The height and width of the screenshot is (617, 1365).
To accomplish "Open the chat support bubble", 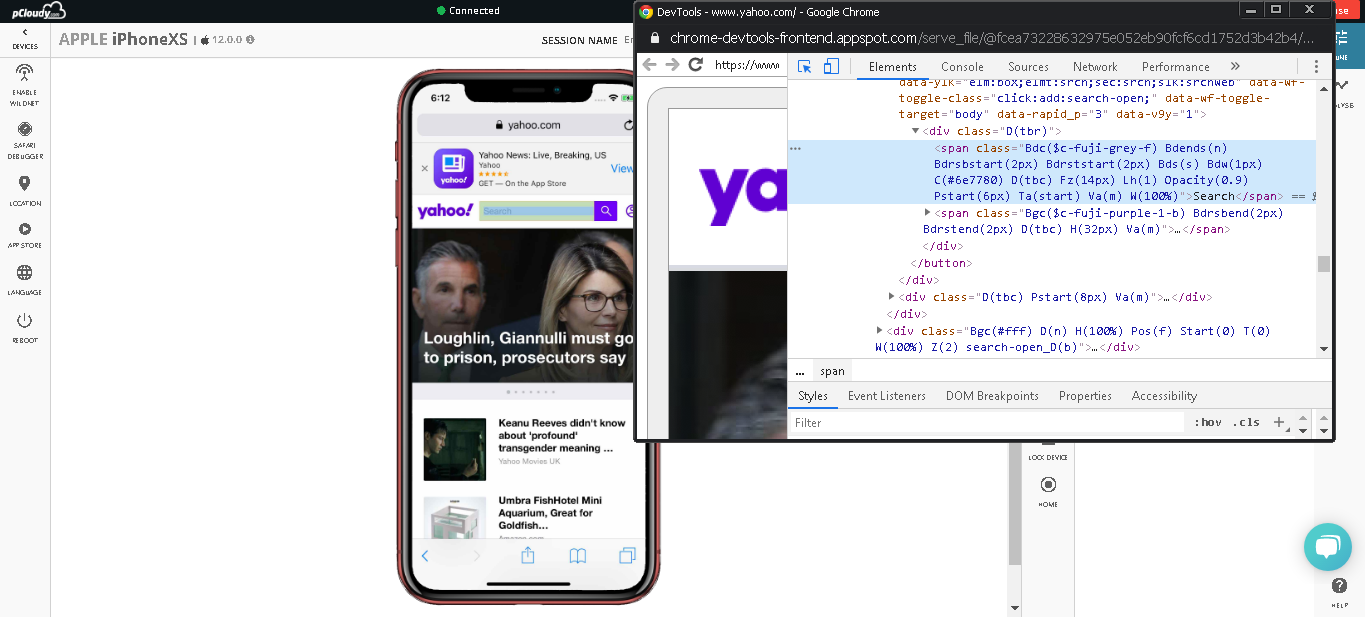I will point(1327,547).
